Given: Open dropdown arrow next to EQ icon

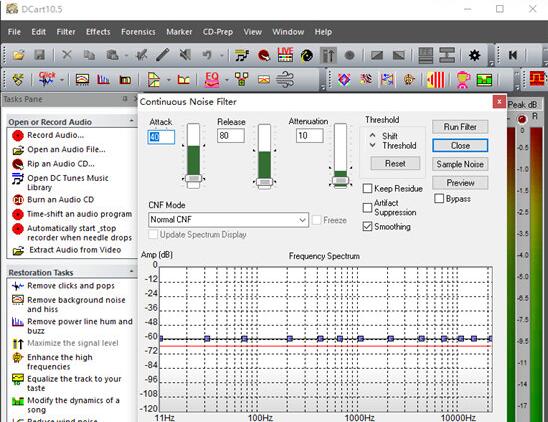Looking at the screenshot, I should tap(226, 80).
